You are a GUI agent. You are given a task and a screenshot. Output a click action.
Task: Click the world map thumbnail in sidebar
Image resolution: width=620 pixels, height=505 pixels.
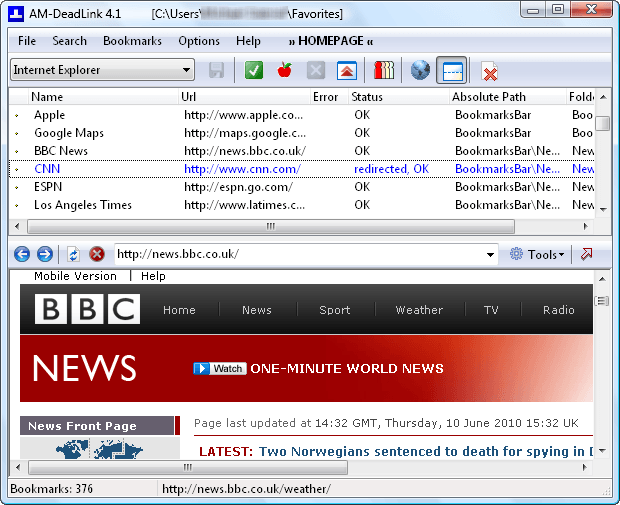coord(99,449)
